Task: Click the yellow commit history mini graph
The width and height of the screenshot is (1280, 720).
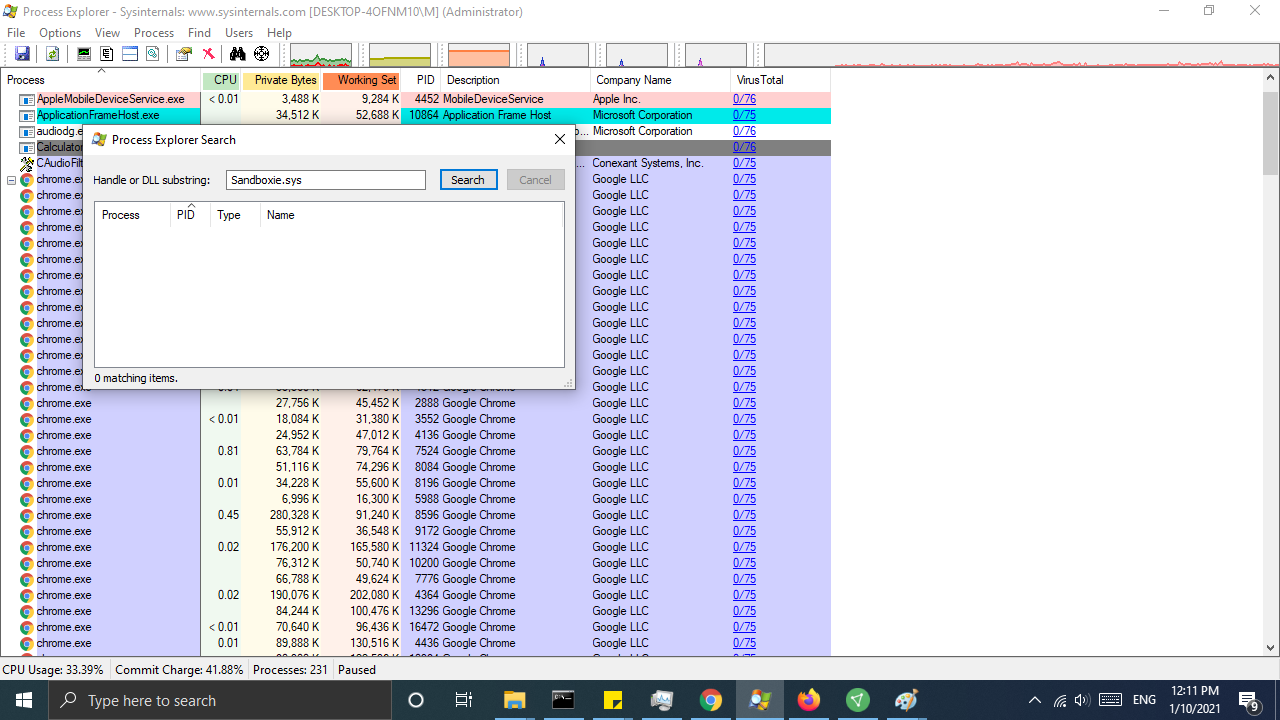Action: [x=400, y=55]
